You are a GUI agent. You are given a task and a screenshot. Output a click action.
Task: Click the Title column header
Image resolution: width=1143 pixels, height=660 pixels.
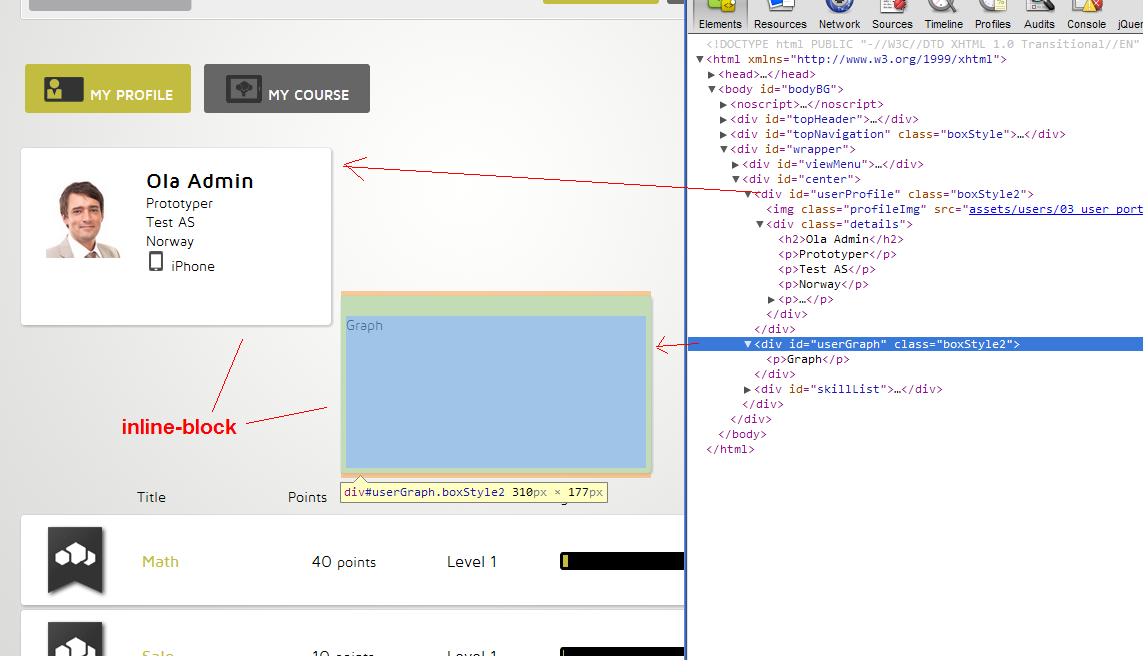(x=152, y=497)
